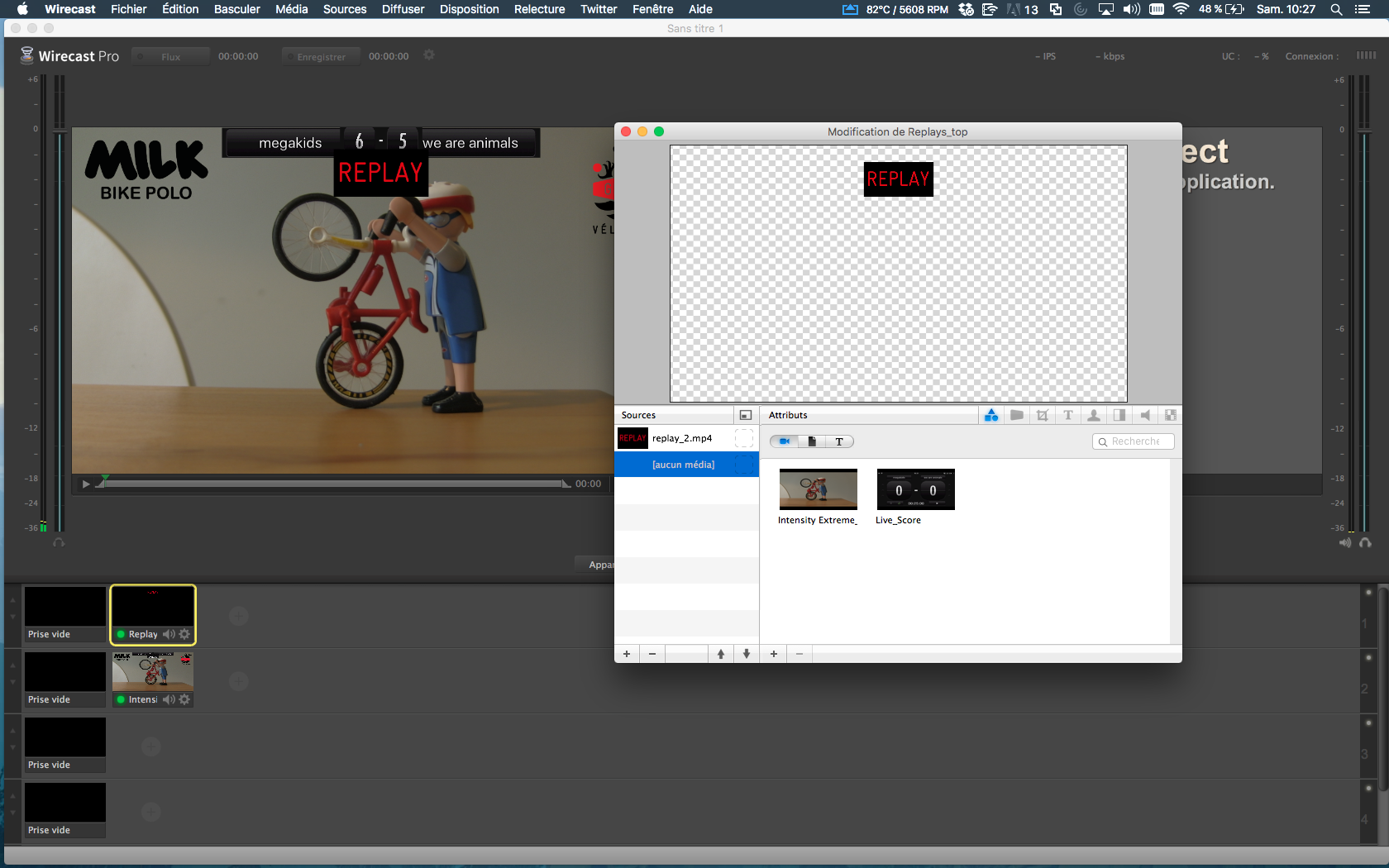Open the crop attributes tab icon
Image resolution: width=1389 pixels, height=868 pixels.
1042,415
